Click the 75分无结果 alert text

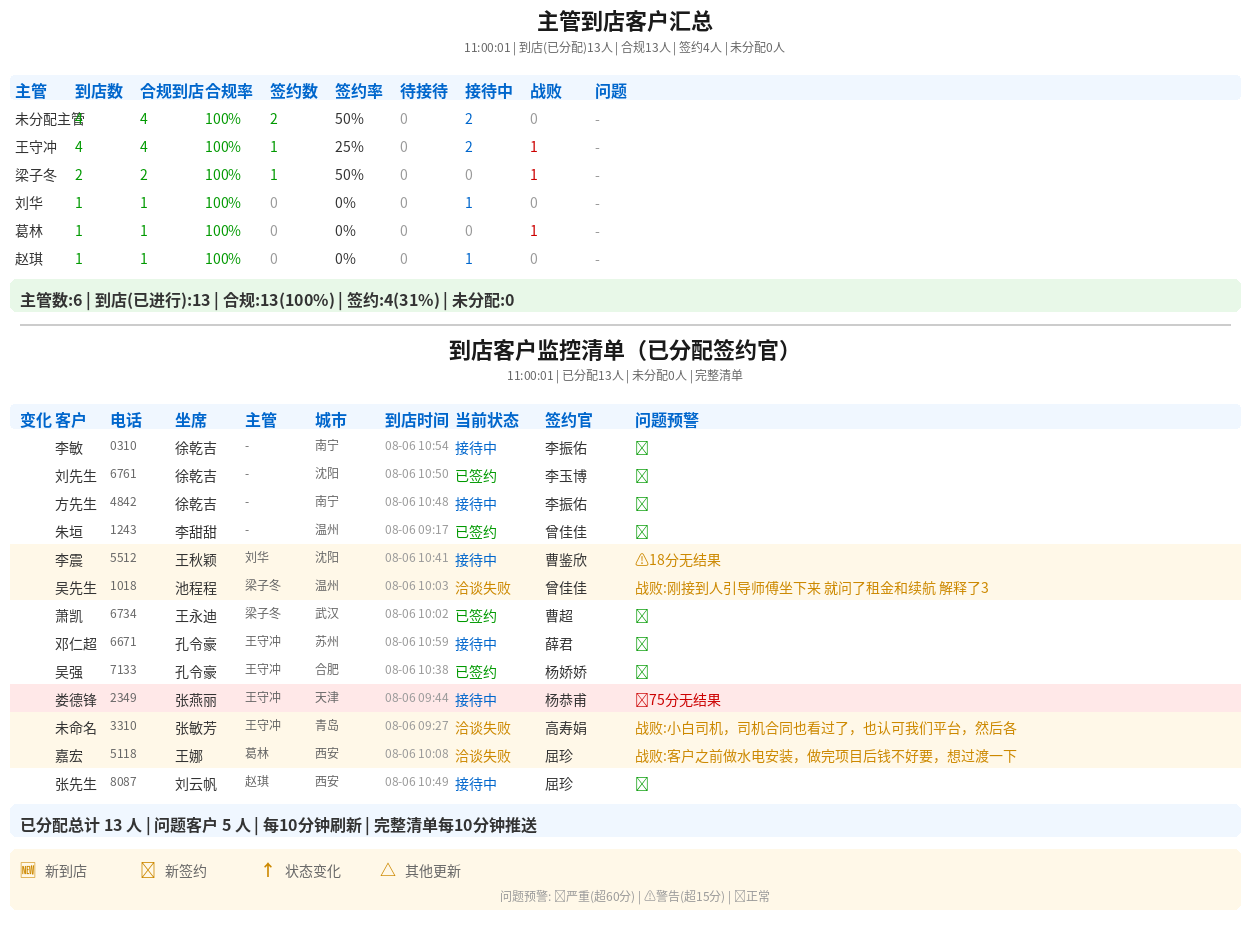pos(685,700)
